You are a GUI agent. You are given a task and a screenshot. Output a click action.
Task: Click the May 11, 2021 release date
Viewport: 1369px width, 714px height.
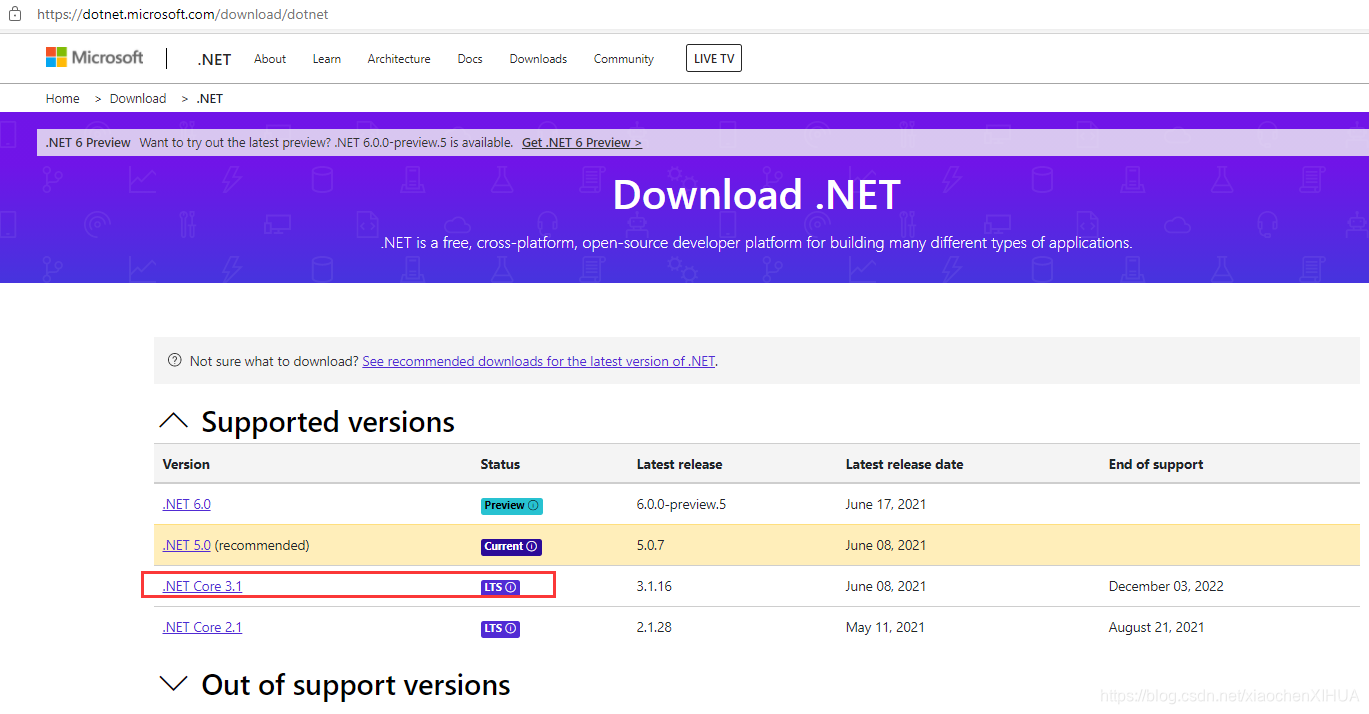pos(885,627)
